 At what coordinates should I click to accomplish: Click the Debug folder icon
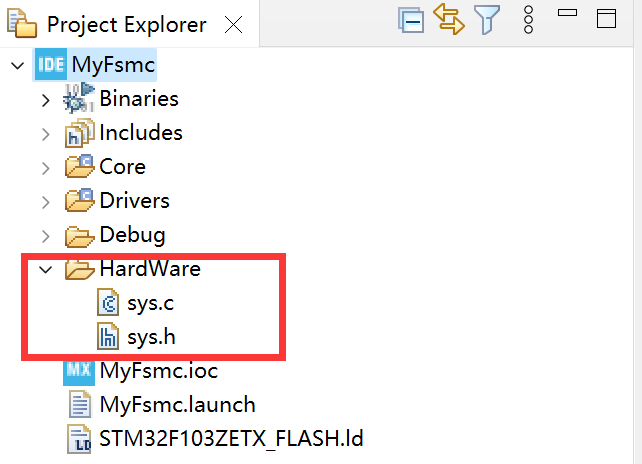pyautogui.click(x=79, y=236)
